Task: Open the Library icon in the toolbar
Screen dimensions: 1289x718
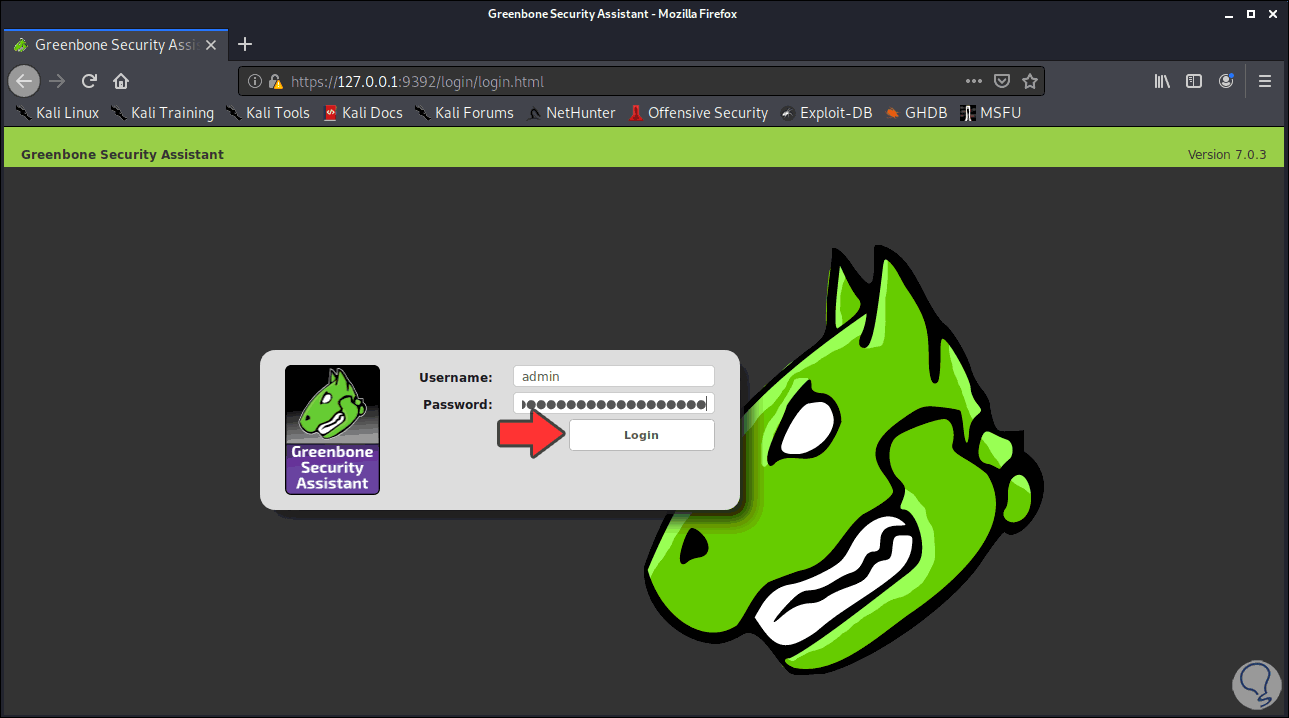Action: point(1162,82)
